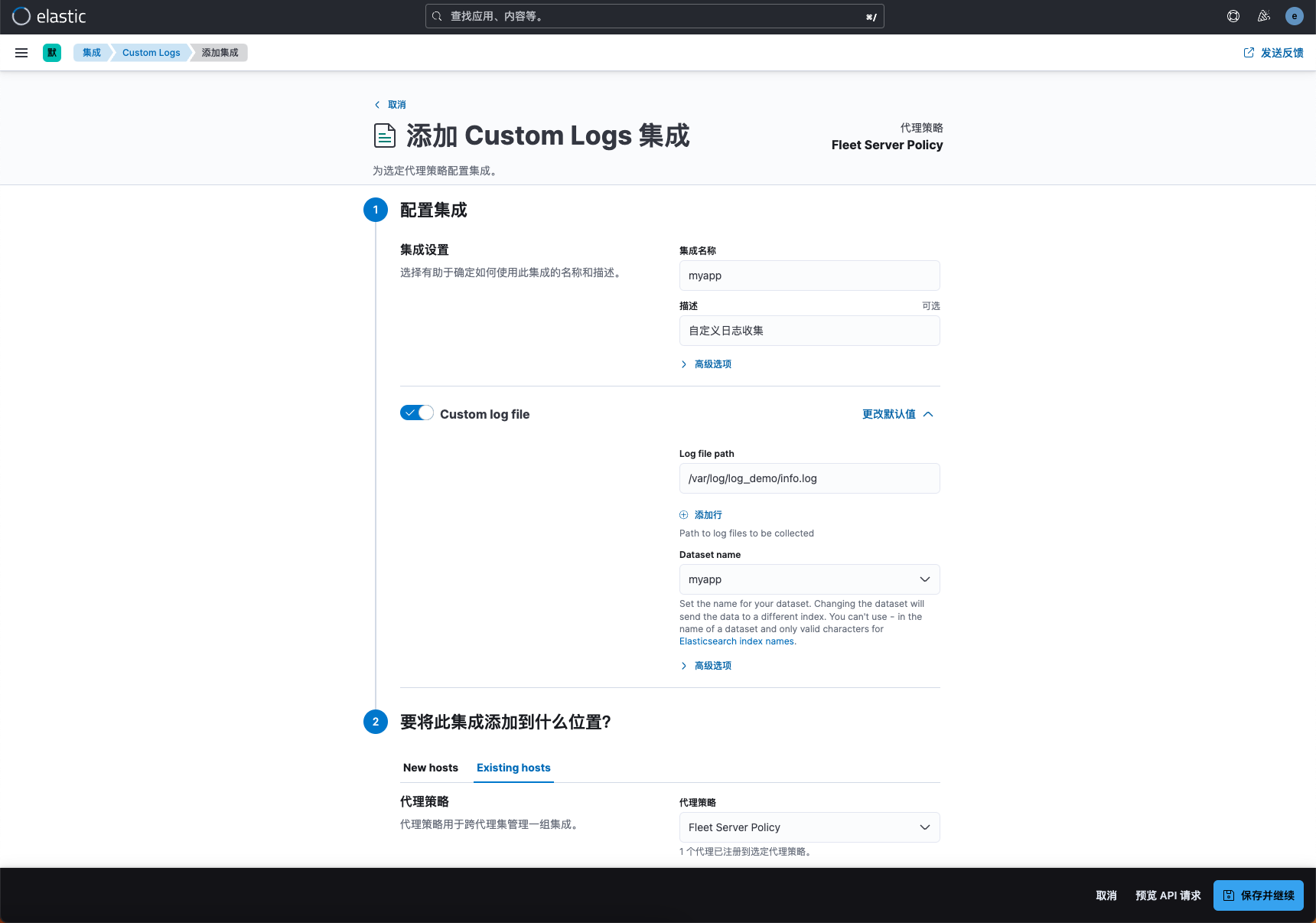
Task: Open the help menu icon
Action: click(1233, 16)
